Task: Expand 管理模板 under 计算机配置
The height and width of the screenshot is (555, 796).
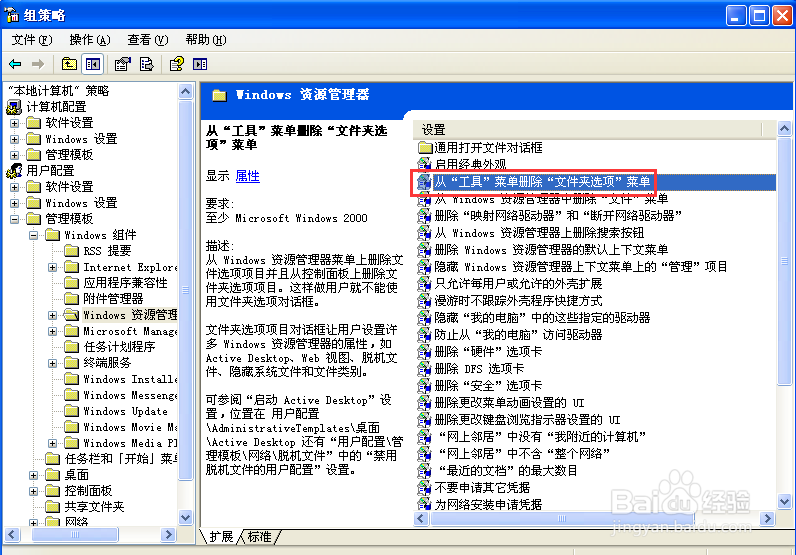Action: point(15,155)
